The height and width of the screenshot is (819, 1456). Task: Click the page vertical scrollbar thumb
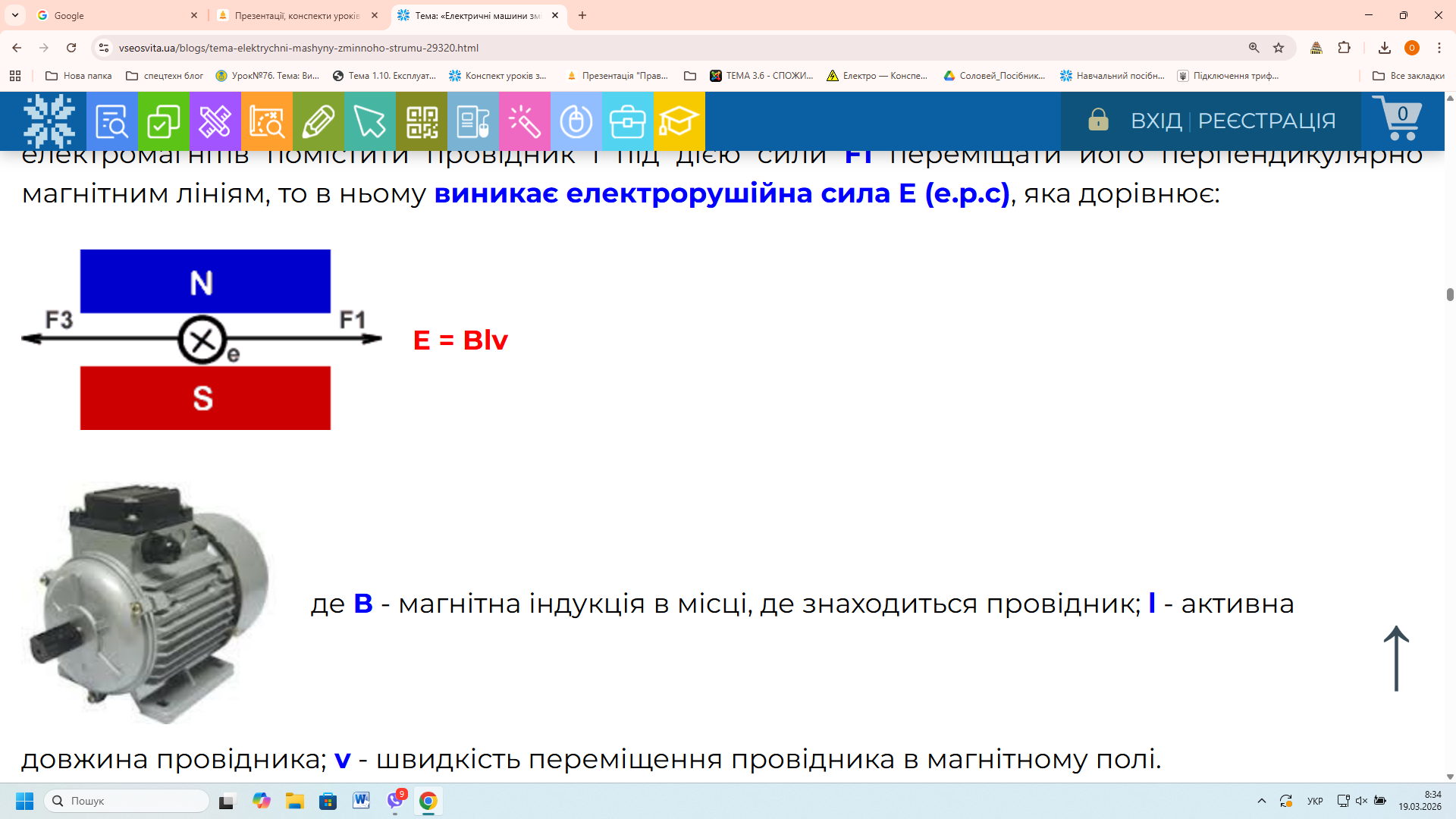1450,294
